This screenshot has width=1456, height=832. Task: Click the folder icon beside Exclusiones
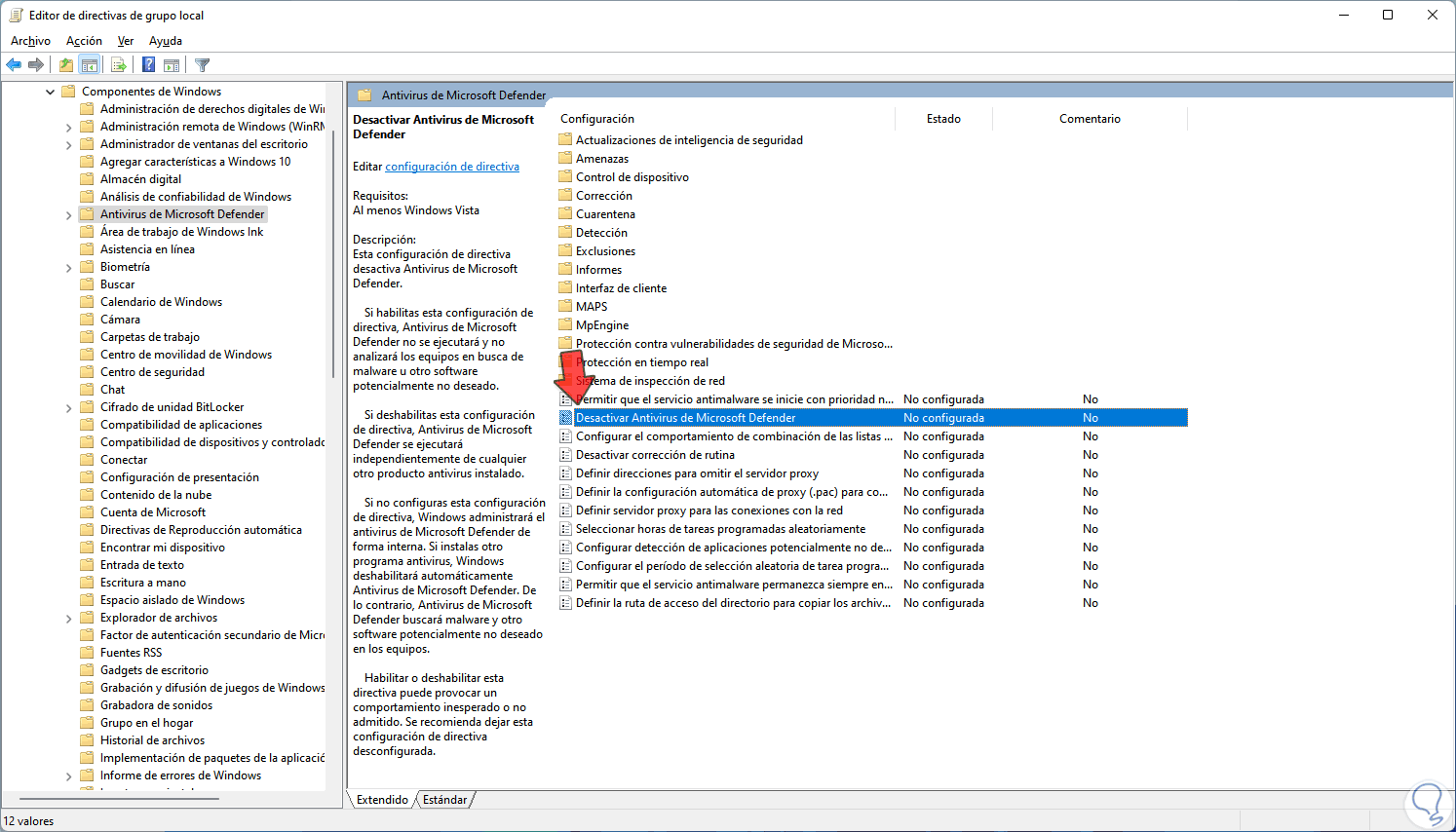[565, 251]
